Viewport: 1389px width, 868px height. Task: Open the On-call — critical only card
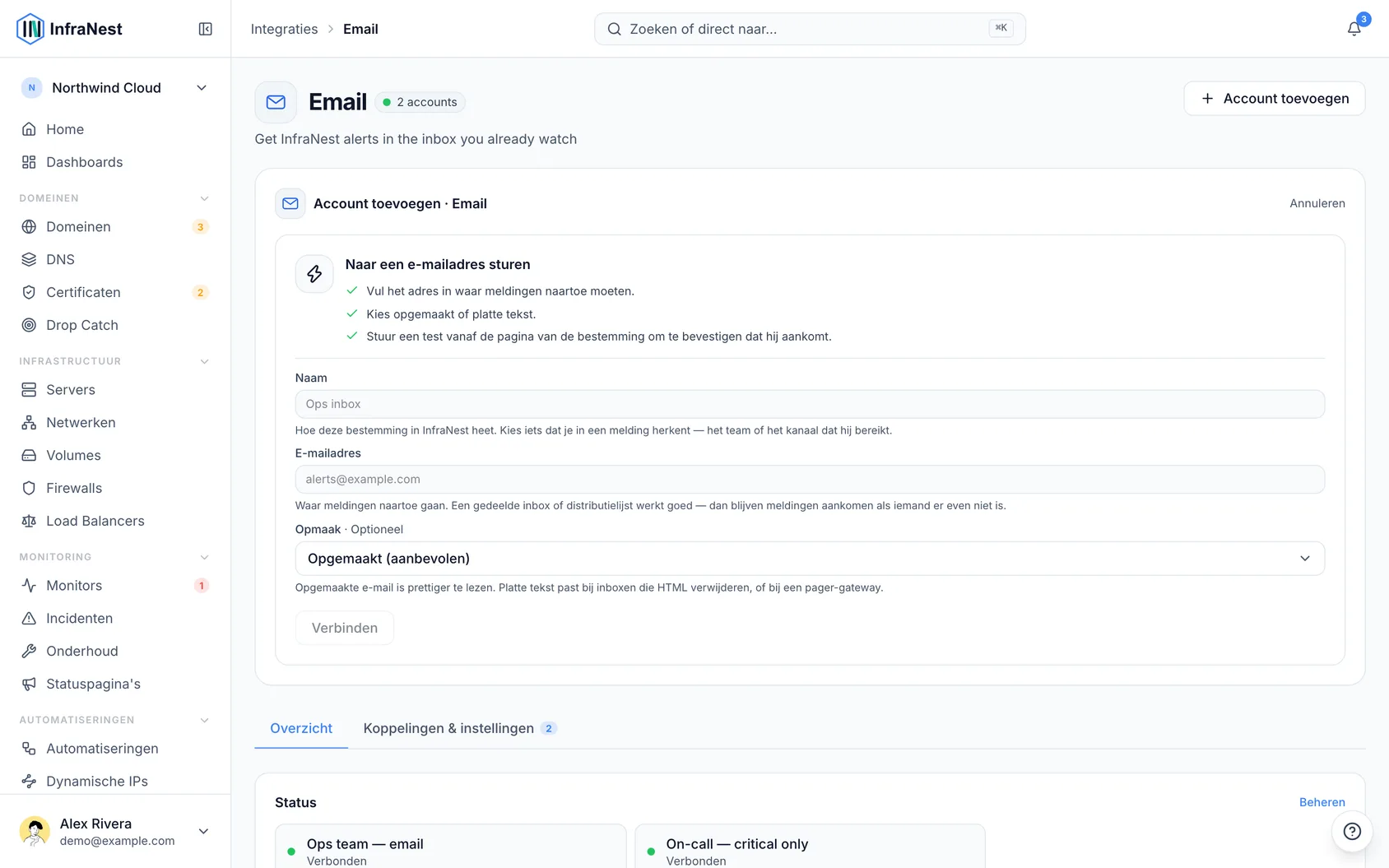(x=810, y=847)
